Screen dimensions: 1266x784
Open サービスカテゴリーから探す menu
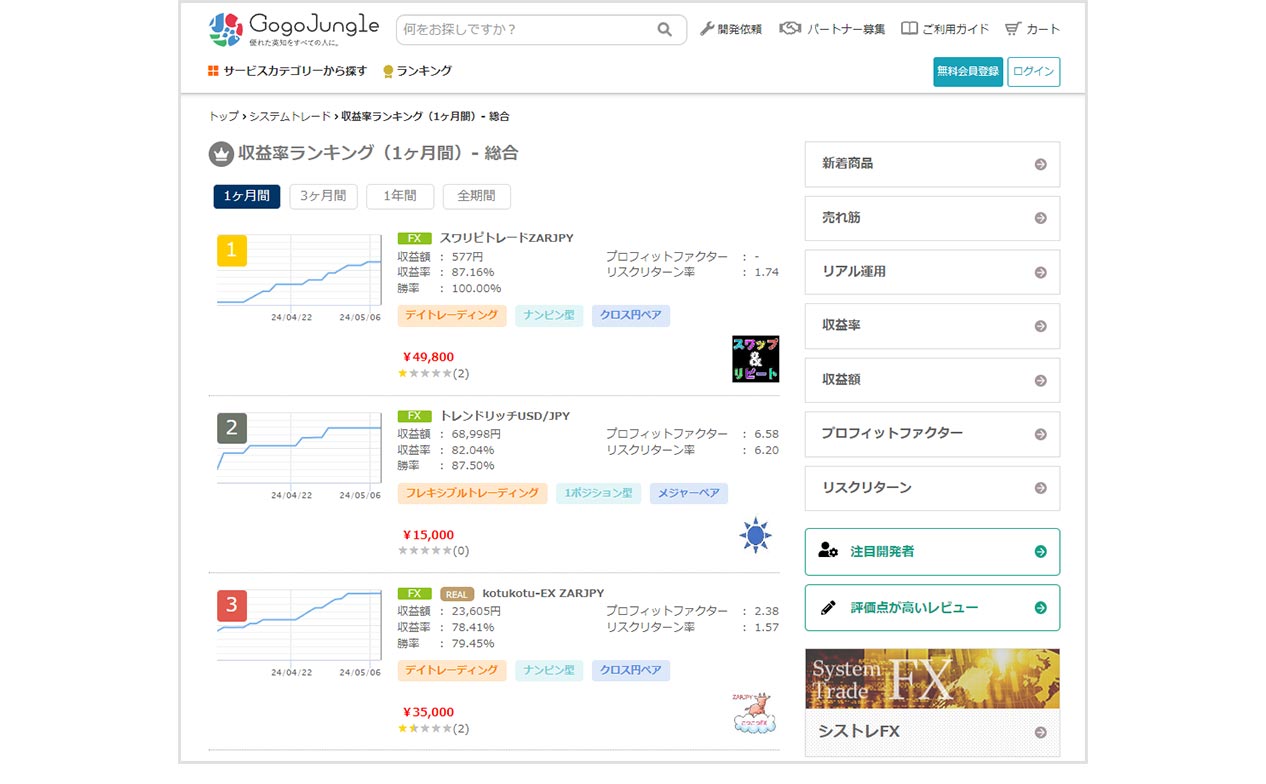coord(287,71)
